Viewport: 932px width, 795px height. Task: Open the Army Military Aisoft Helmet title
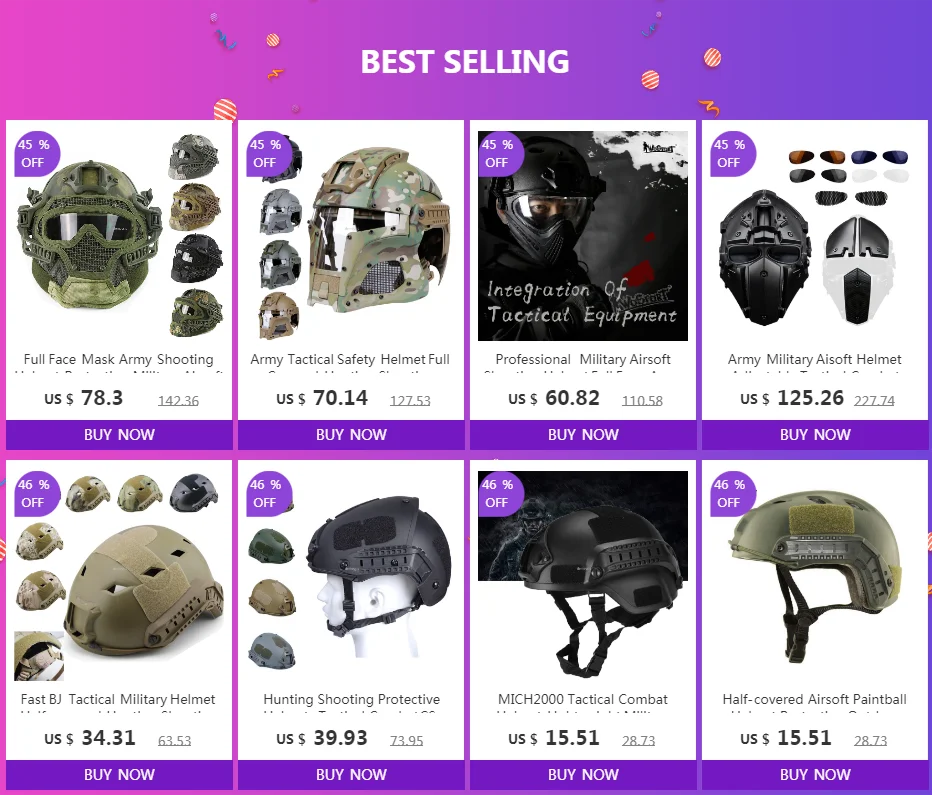[x=815, y=359]
